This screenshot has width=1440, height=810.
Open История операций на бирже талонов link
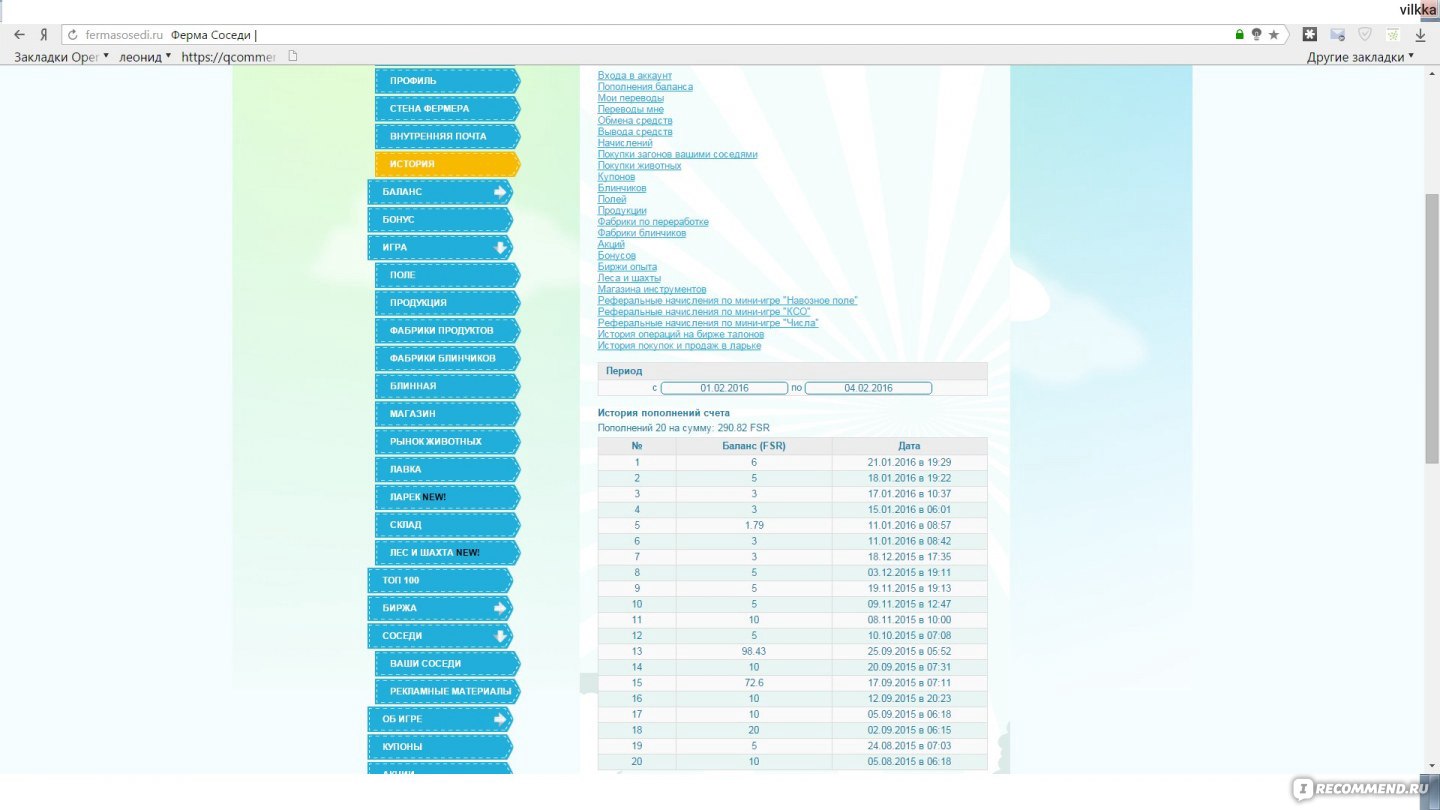click(x=681, y=335)
